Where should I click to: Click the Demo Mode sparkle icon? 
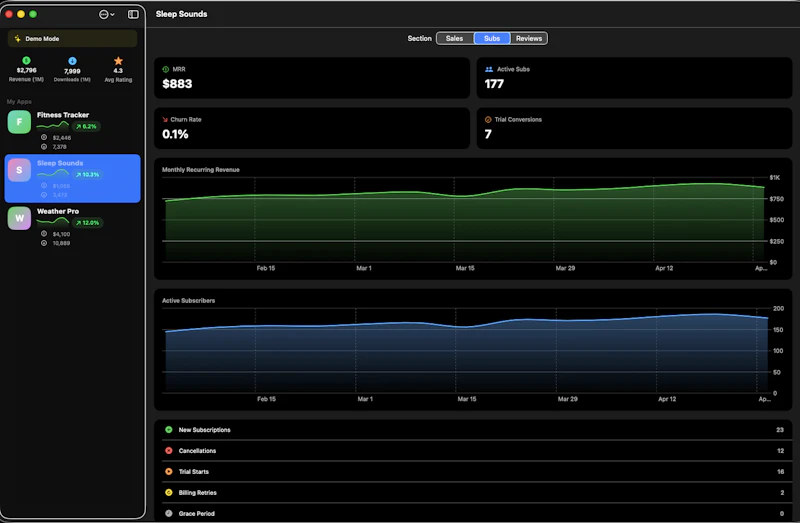click(17, 39)
